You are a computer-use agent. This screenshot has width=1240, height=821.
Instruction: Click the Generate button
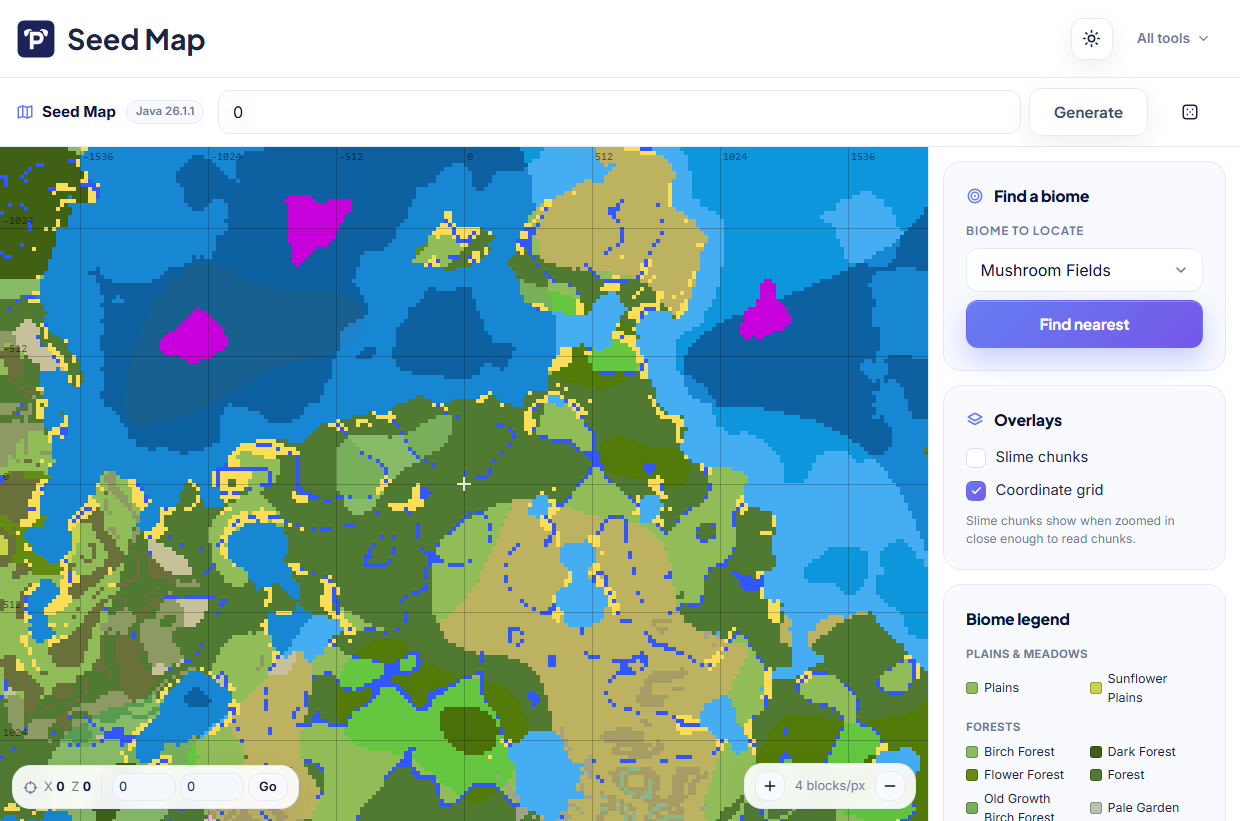pyautogui.click(x=1088, y=112)
